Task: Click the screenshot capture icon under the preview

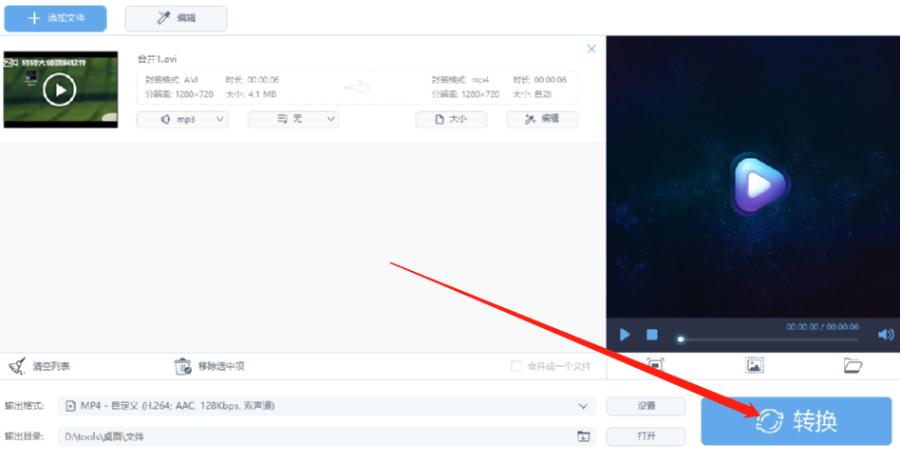Action: [655, 365]
